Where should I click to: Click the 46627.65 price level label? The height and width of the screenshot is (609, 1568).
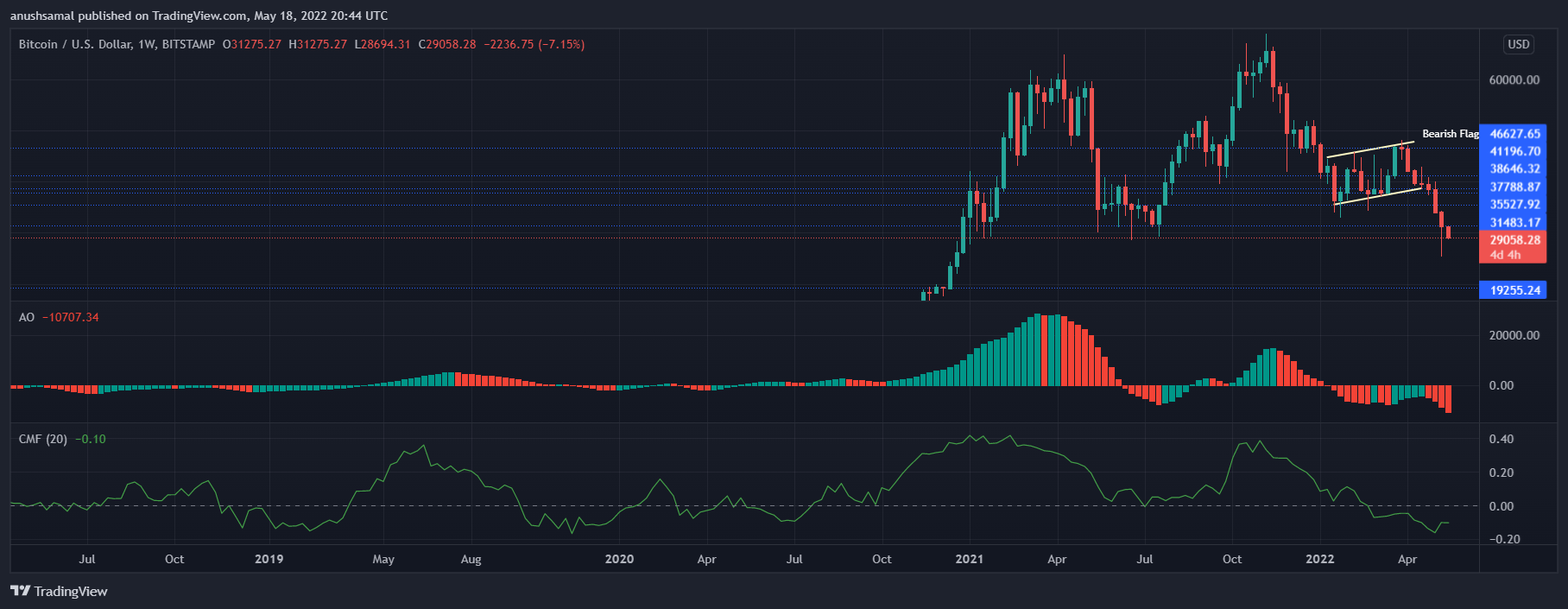pos(1514,134)
